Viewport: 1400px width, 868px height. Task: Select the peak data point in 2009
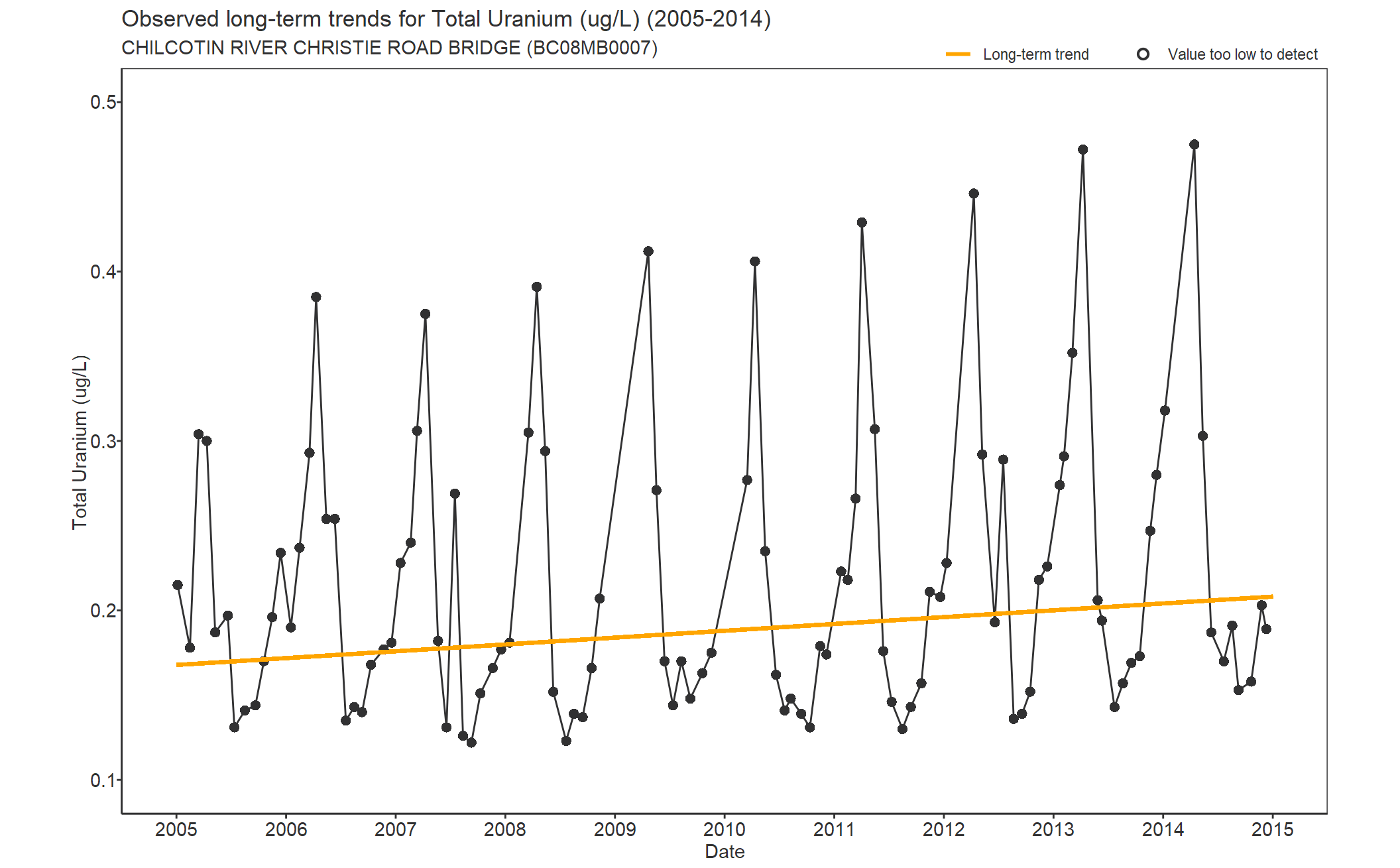(x=648, y=251)
